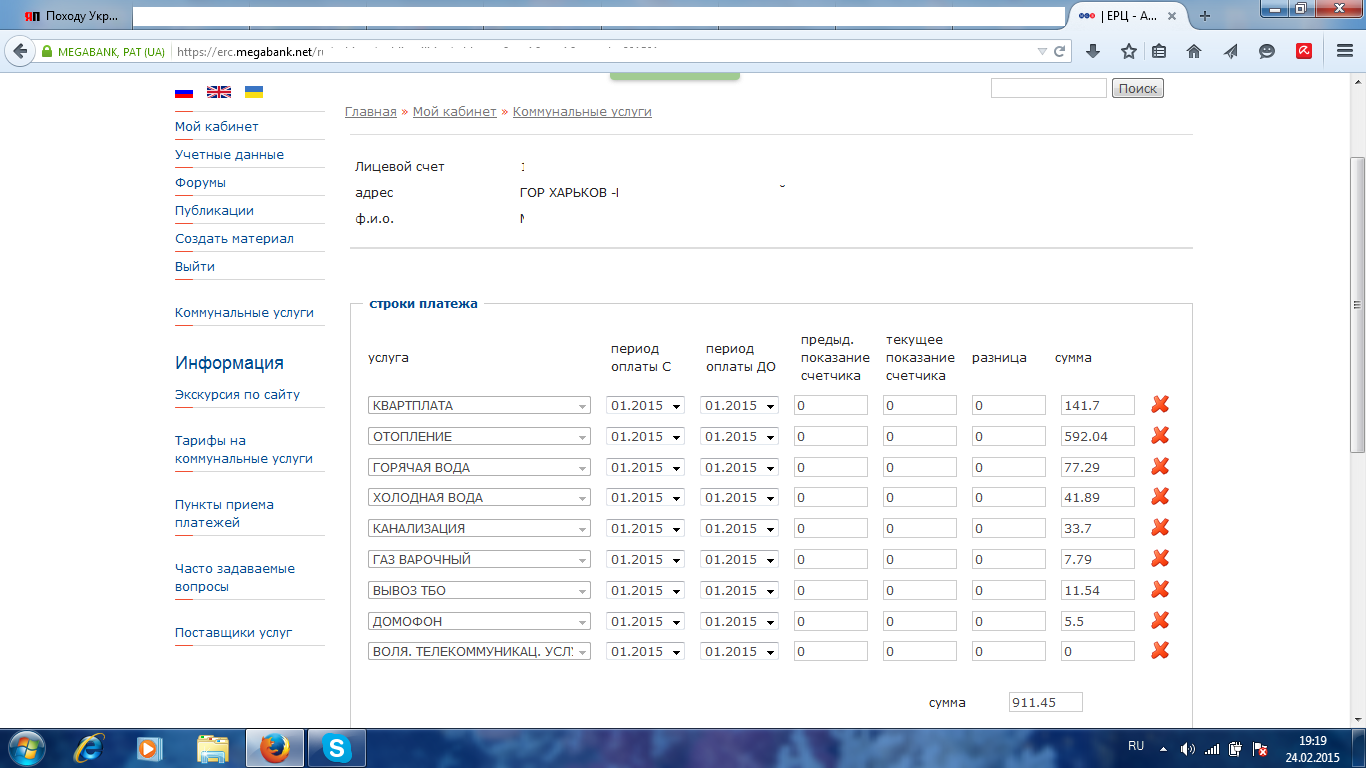The image size is (1366, 768).
Task: Log out via Выйти link
Action: (195, 267)
